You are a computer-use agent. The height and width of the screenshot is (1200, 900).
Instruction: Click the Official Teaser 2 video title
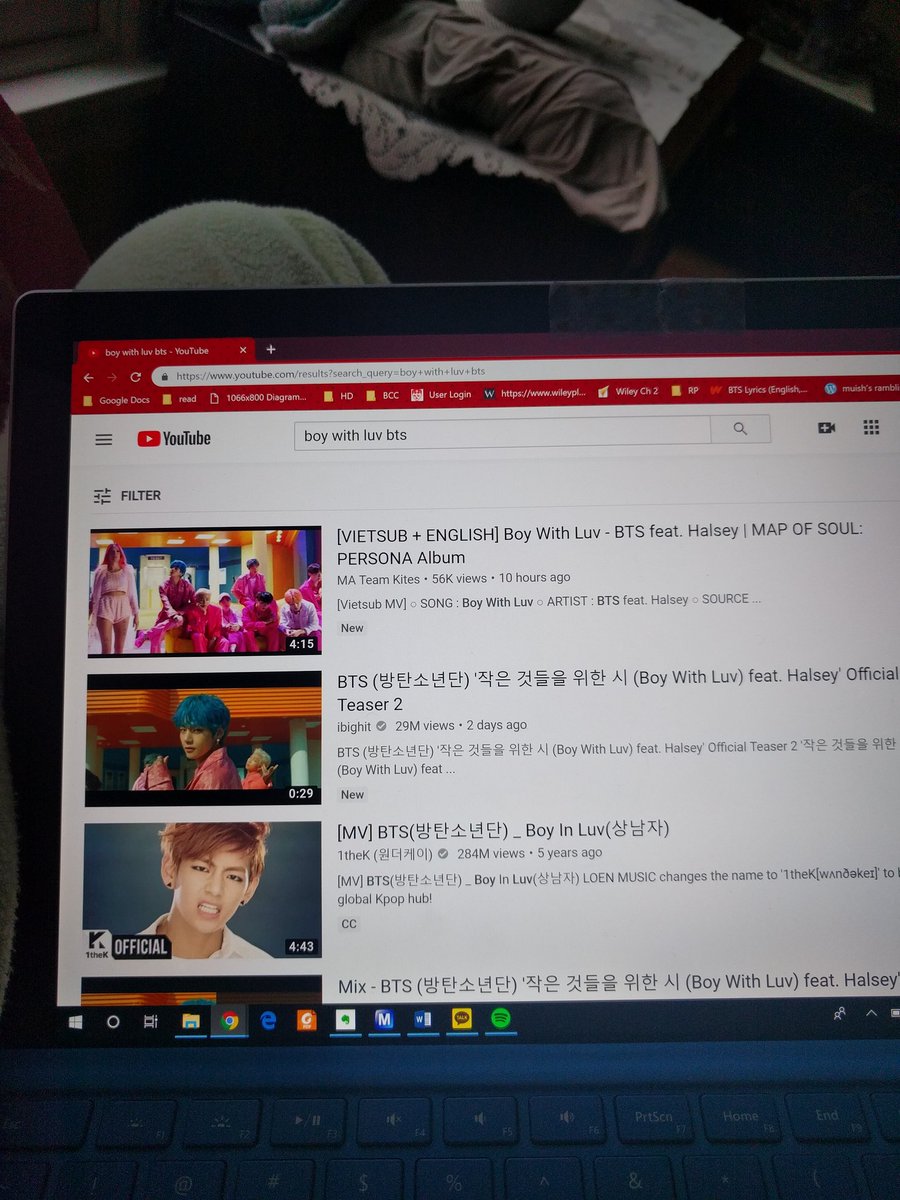617,689
